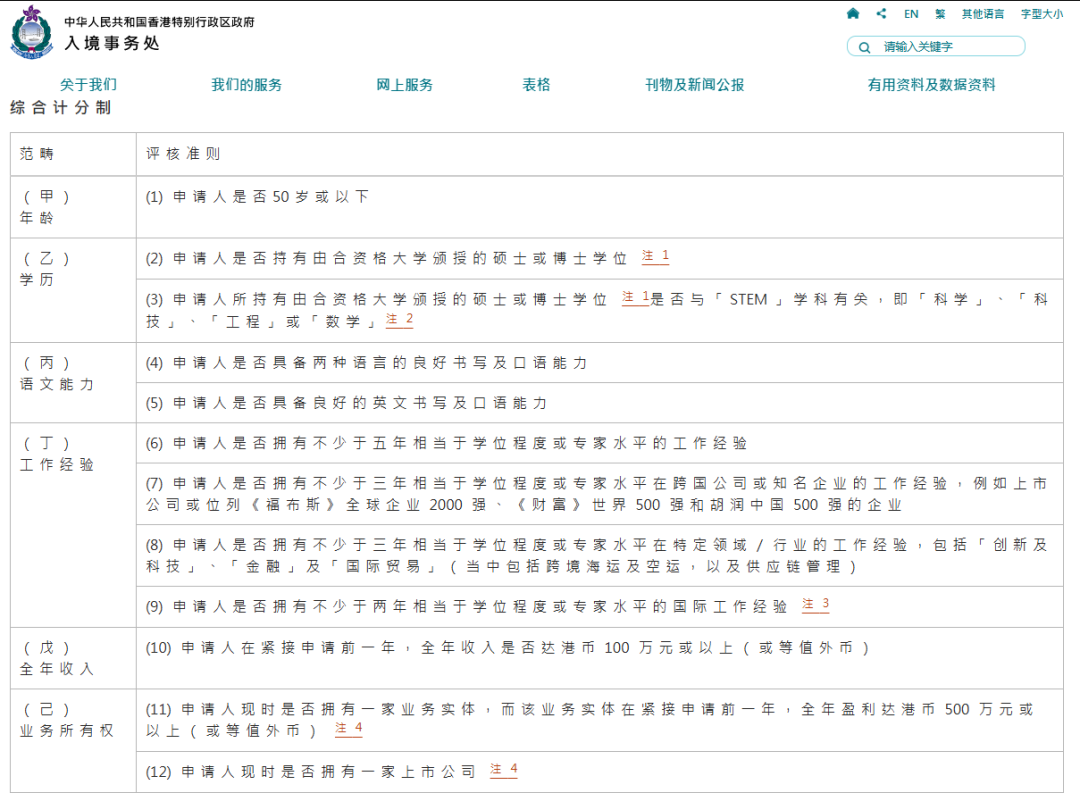Open 其他语言 language options
The image size is (1080, 793).
983,14
